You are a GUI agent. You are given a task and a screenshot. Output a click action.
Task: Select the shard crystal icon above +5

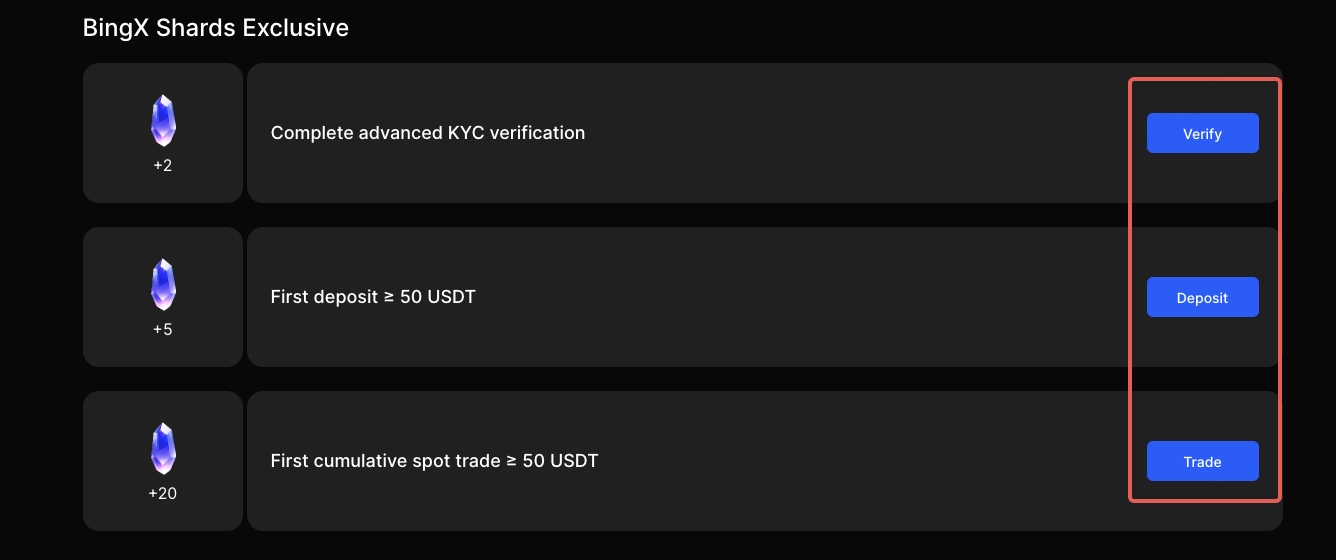(163, 285)
